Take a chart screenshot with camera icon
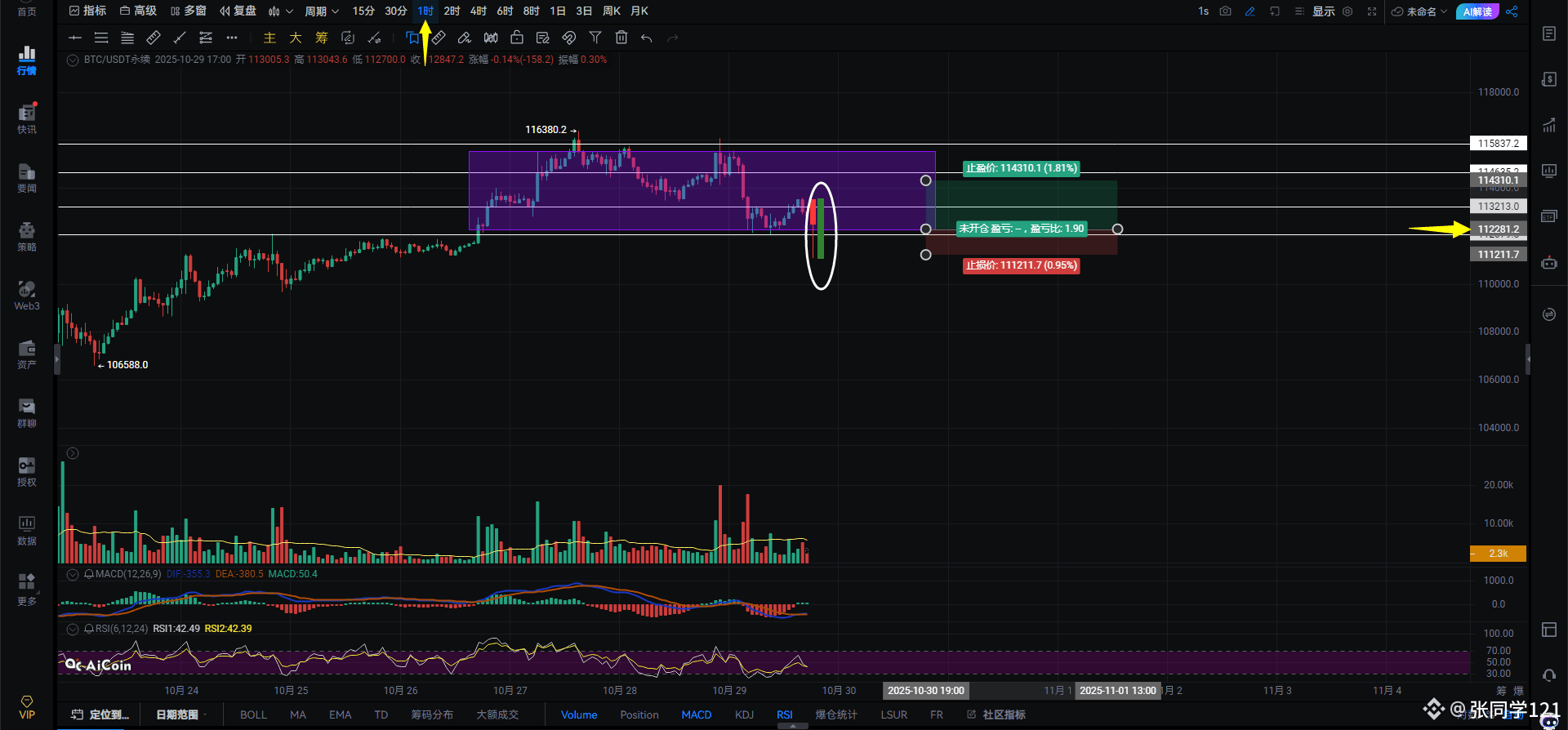 [x=1225, y=11]
